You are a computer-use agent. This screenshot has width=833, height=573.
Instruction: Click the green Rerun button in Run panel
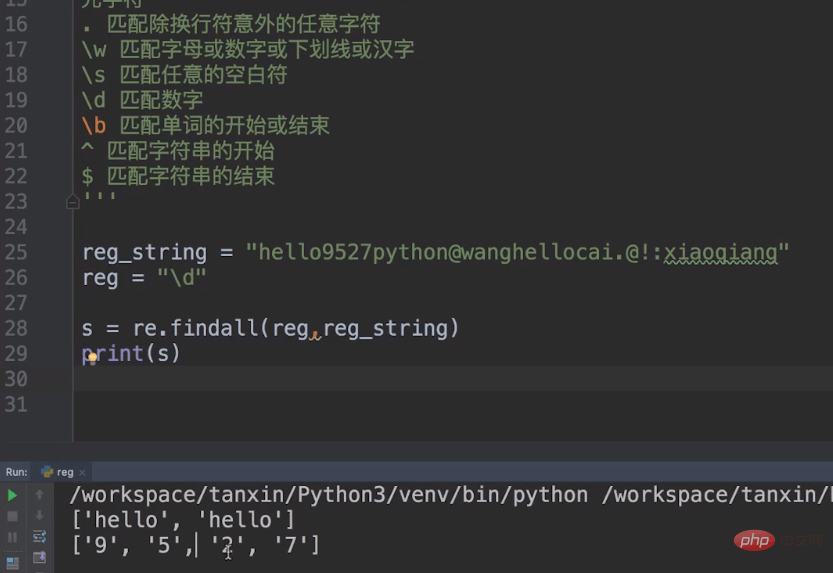point(12,495)
